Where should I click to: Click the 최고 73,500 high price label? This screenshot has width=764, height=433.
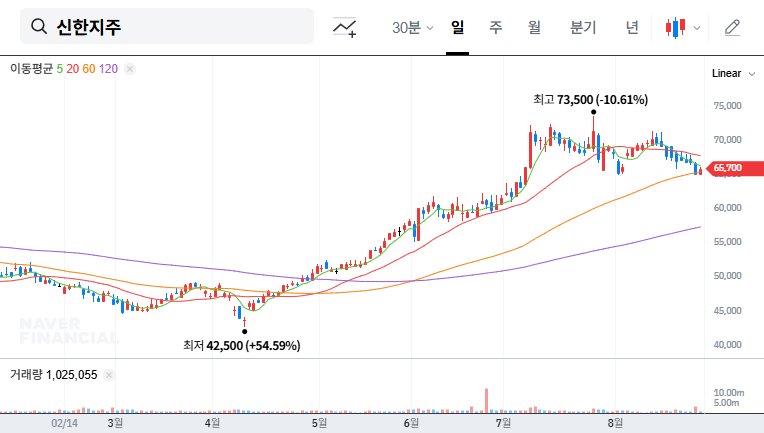pyautogui.click(x=591, y=100)
